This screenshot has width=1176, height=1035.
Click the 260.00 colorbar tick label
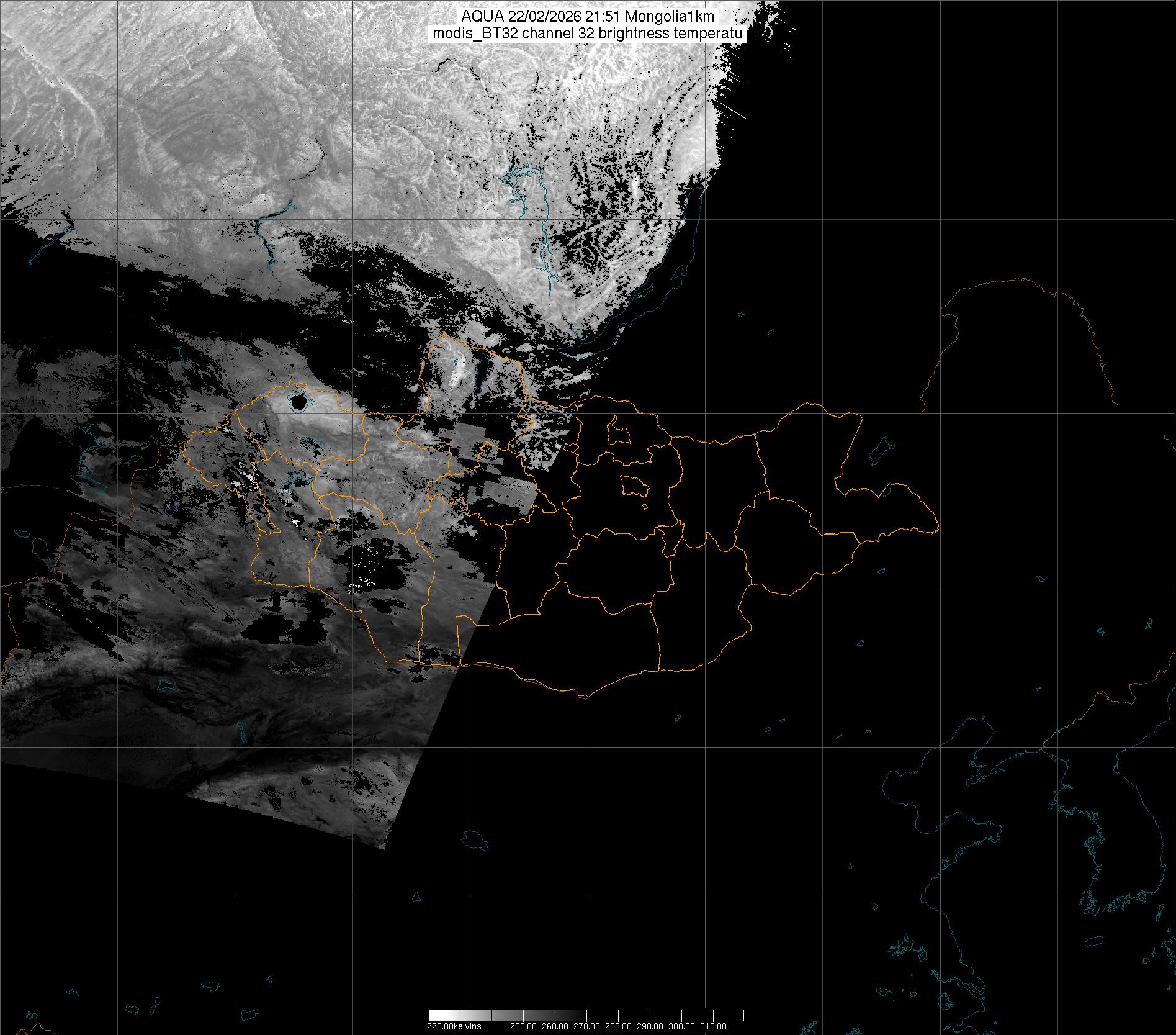pos(555,1026)
